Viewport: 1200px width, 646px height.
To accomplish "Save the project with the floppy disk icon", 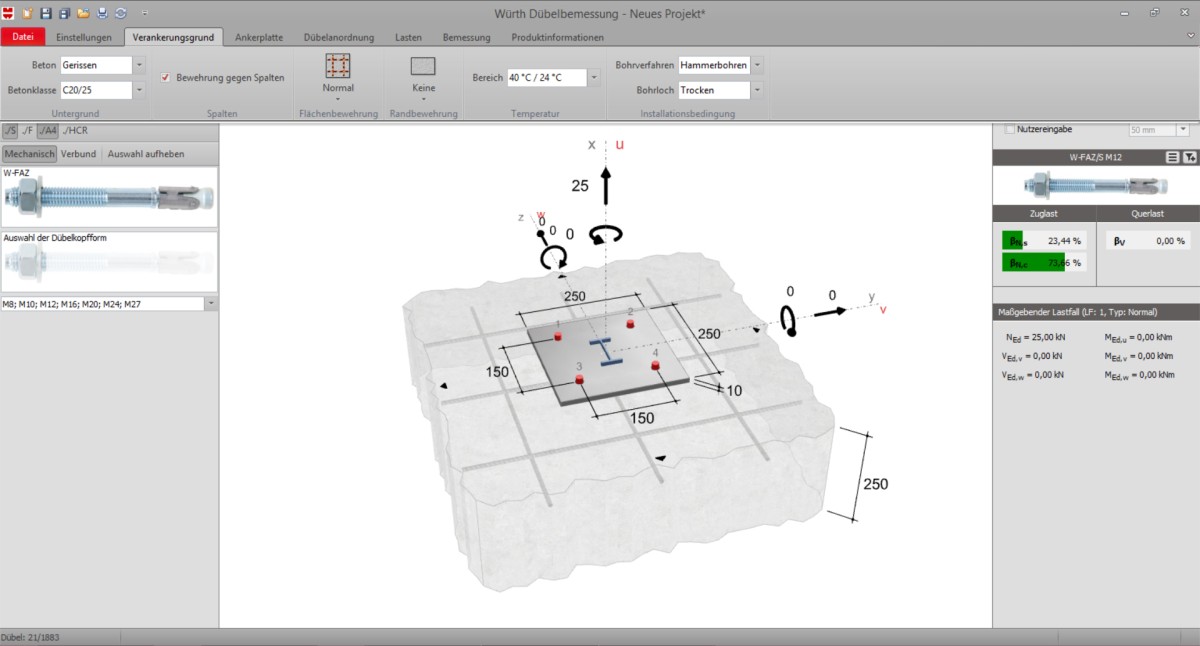I will [x=46, y=13].
